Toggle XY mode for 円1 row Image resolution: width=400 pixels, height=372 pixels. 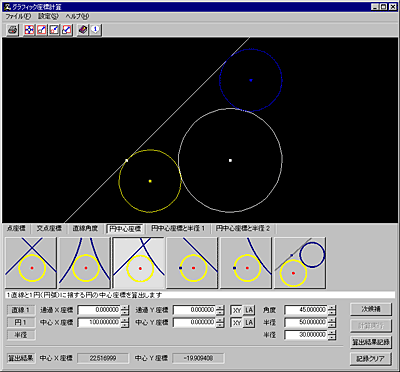[x=237, y=323]
